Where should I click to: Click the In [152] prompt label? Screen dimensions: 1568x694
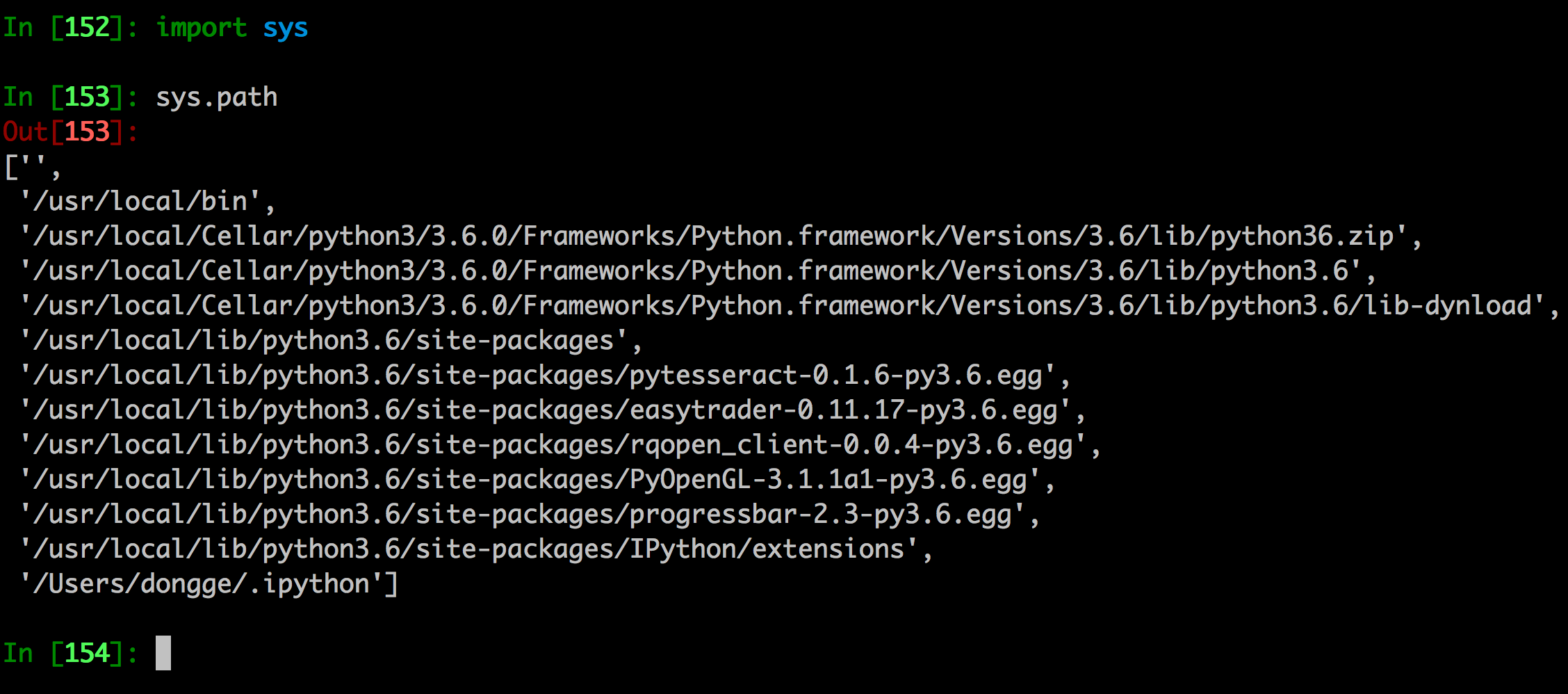(x=70, y=28)
